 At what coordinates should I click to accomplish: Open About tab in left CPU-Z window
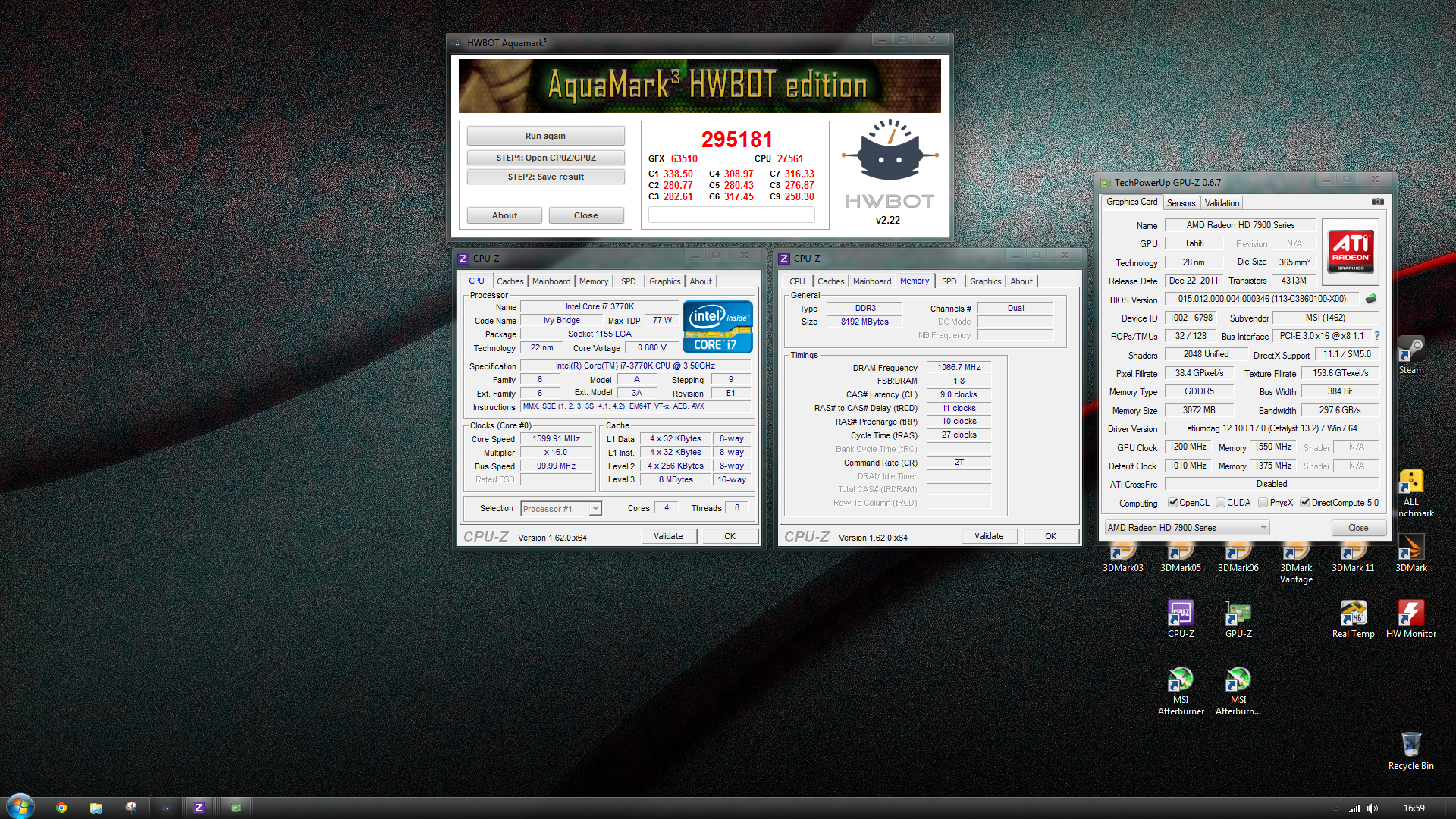(701, 281)
